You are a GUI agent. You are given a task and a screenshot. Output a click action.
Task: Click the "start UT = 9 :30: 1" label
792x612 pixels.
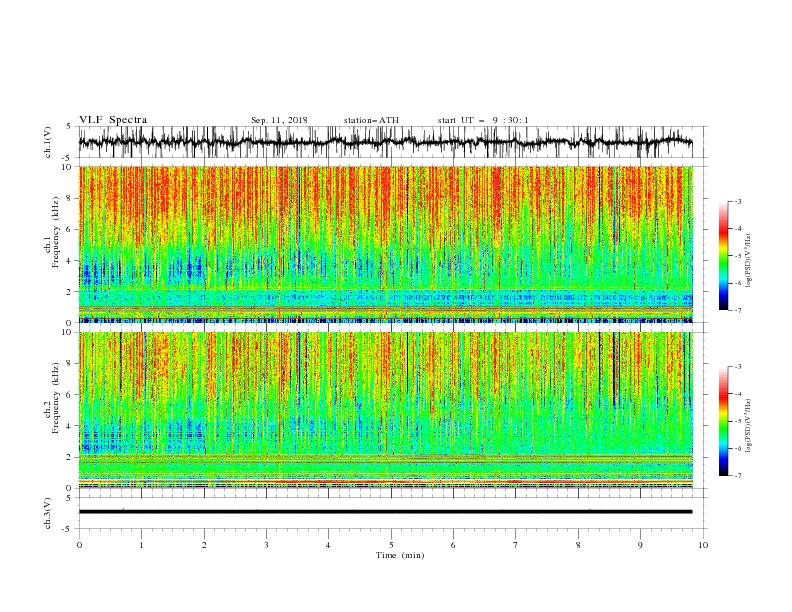pyautogui.click(x=483, y=120)
